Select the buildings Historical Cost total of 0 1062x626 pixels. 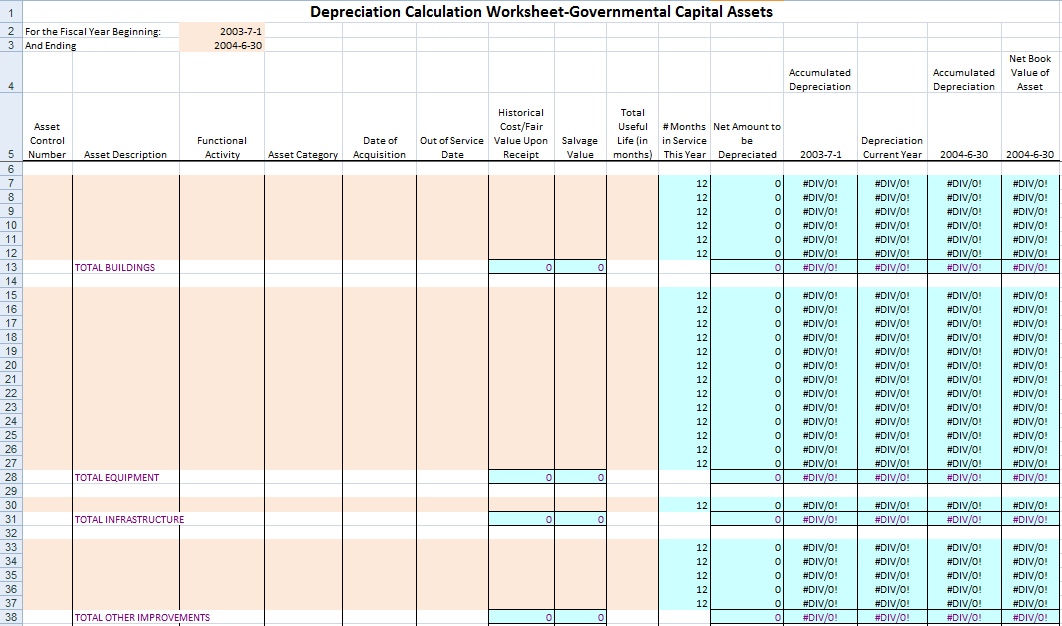(521, 267)
